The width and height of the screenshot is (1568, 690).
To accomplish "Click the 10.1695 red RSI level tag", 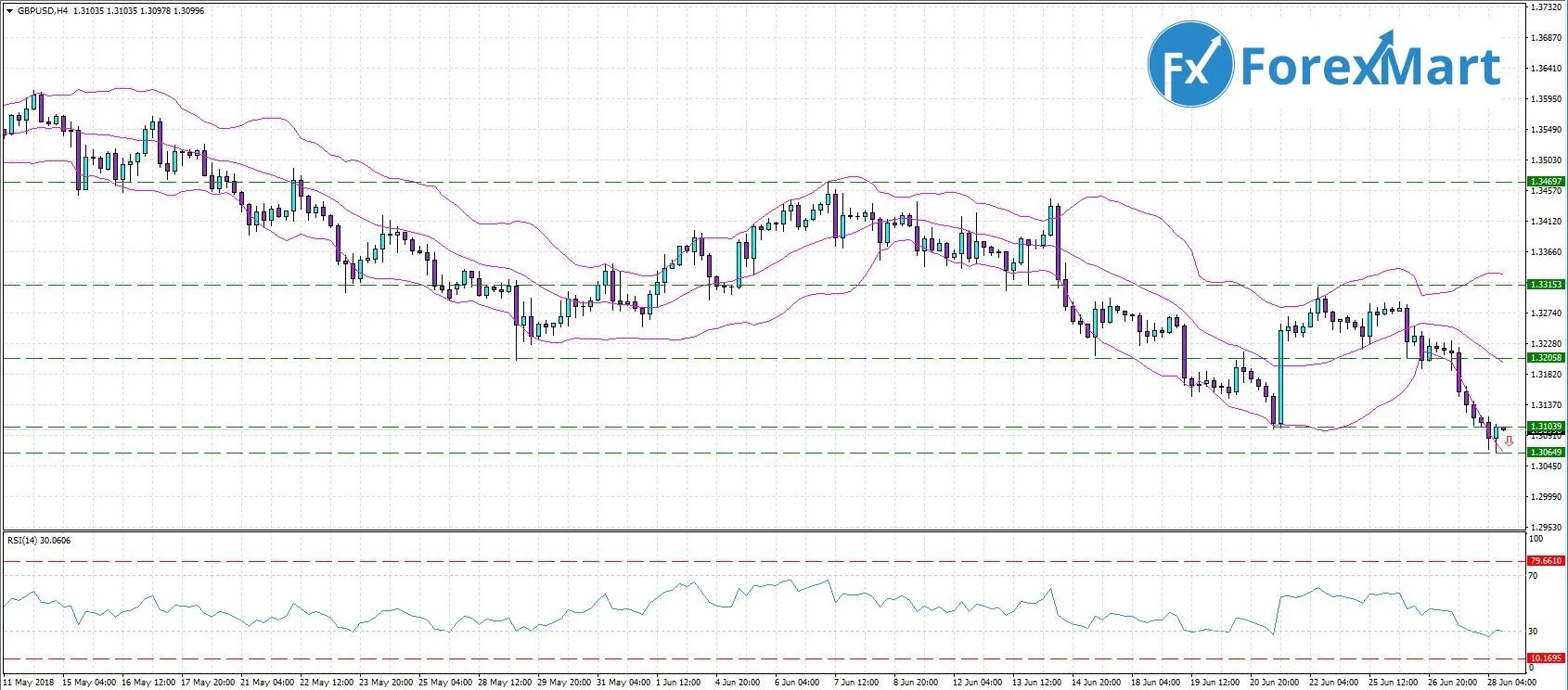I will (1547, 658).
